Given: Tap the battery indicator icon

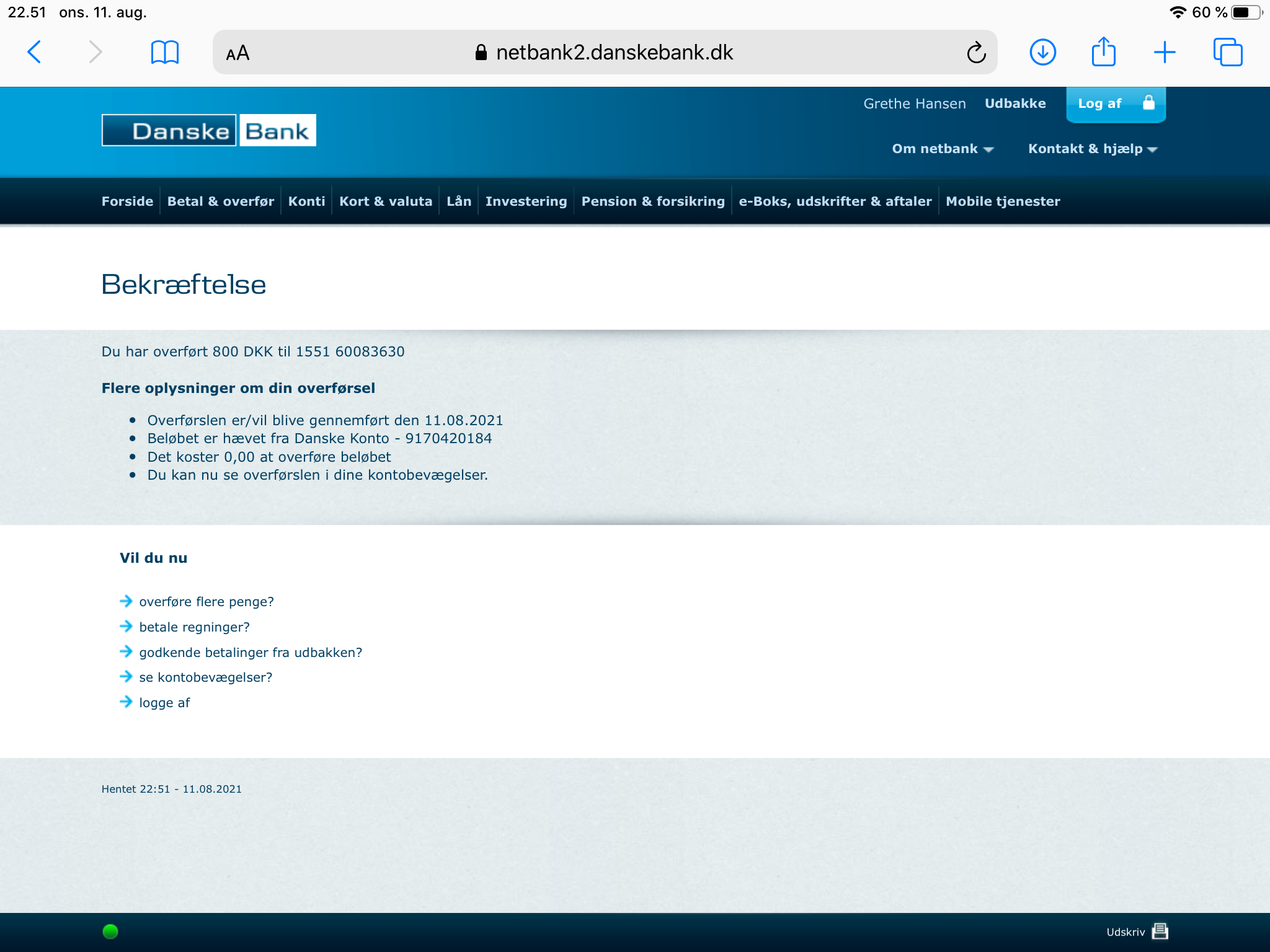Looking at the screenshot, I should [x=1246, y=12].
